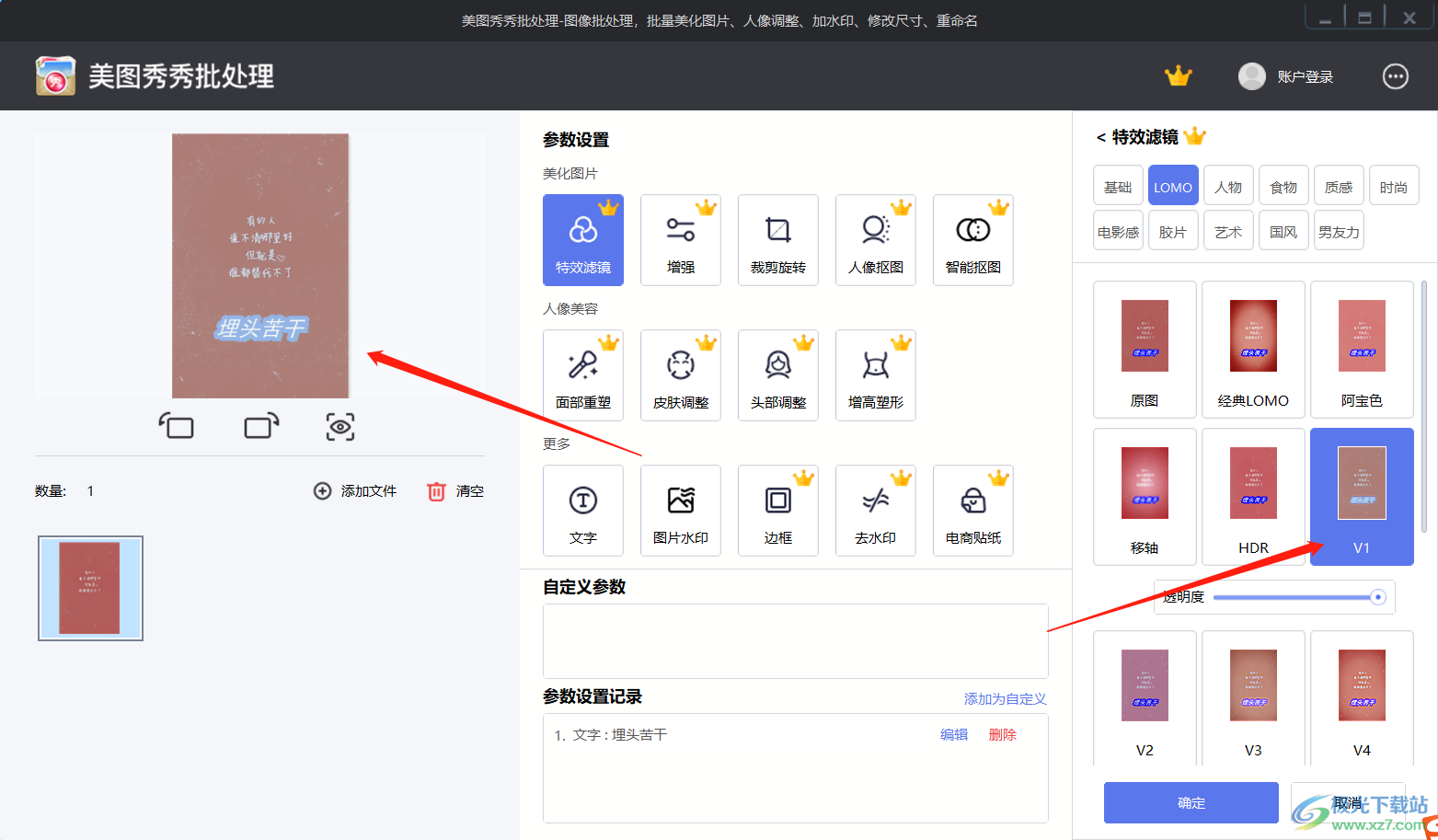The width and height of the screenshot is (1438, 840).
Task: Click the 添加文件 add file button
Action: [355, 491]
